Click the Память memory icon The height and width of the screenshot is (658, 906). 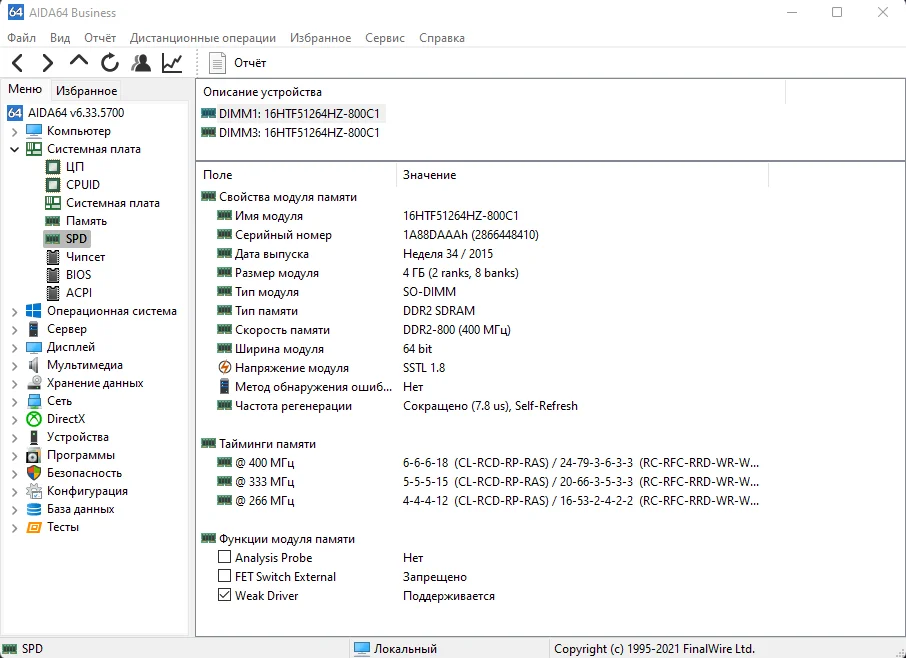[53, 221]
